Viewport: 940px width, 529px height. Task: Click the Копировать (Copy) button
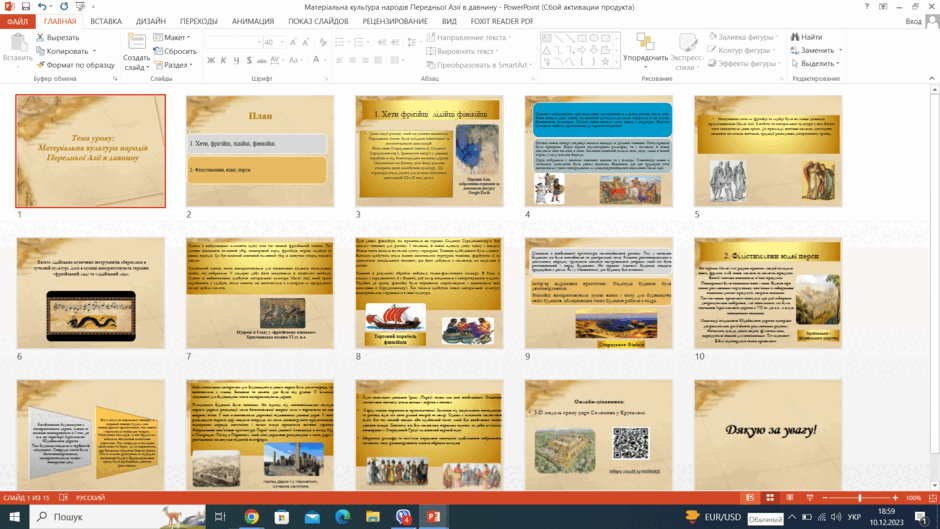point(62,51)
